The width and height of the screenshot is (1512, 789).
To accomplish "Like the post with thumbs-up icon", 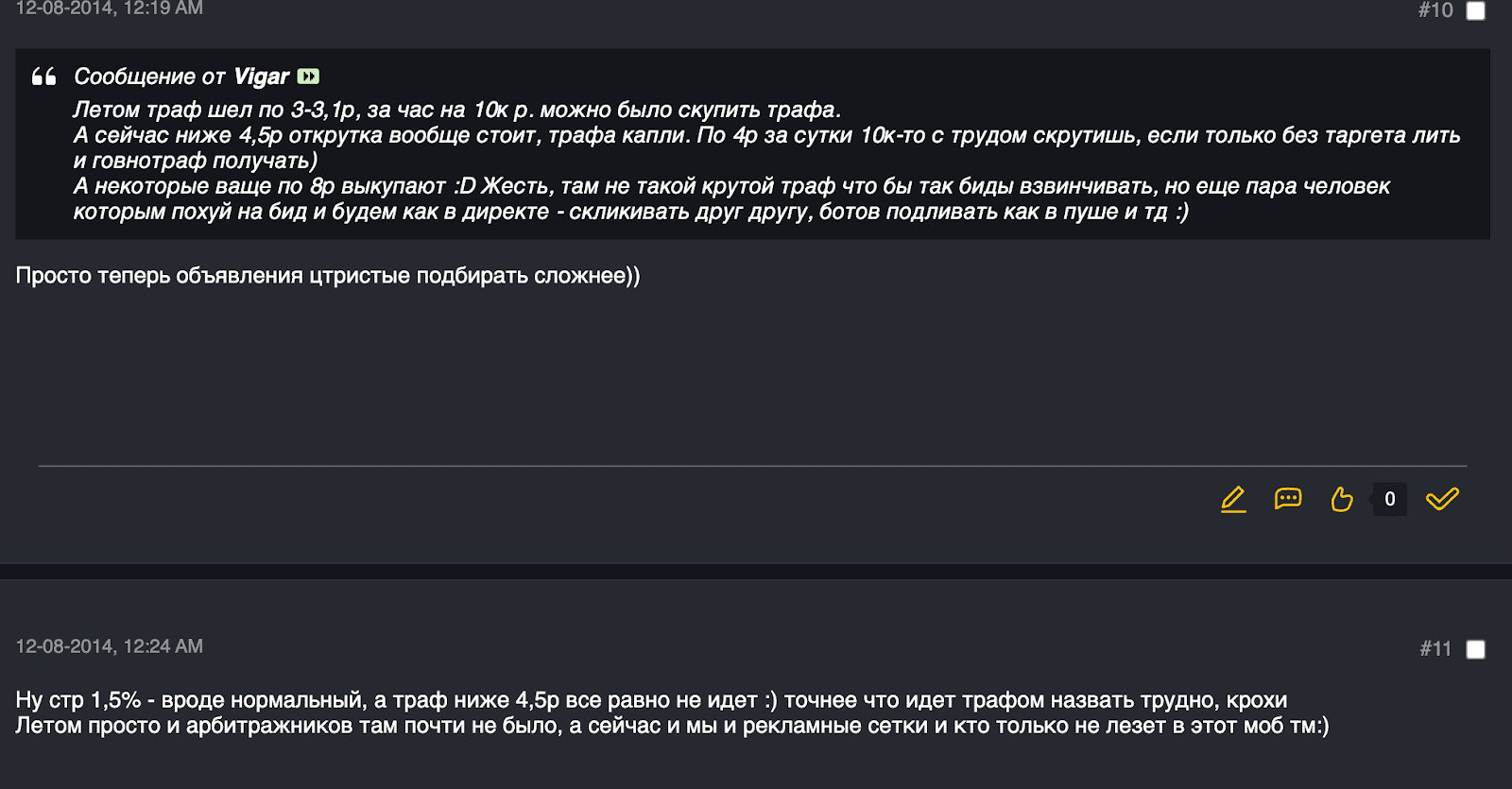I will tap(1341, 499).
